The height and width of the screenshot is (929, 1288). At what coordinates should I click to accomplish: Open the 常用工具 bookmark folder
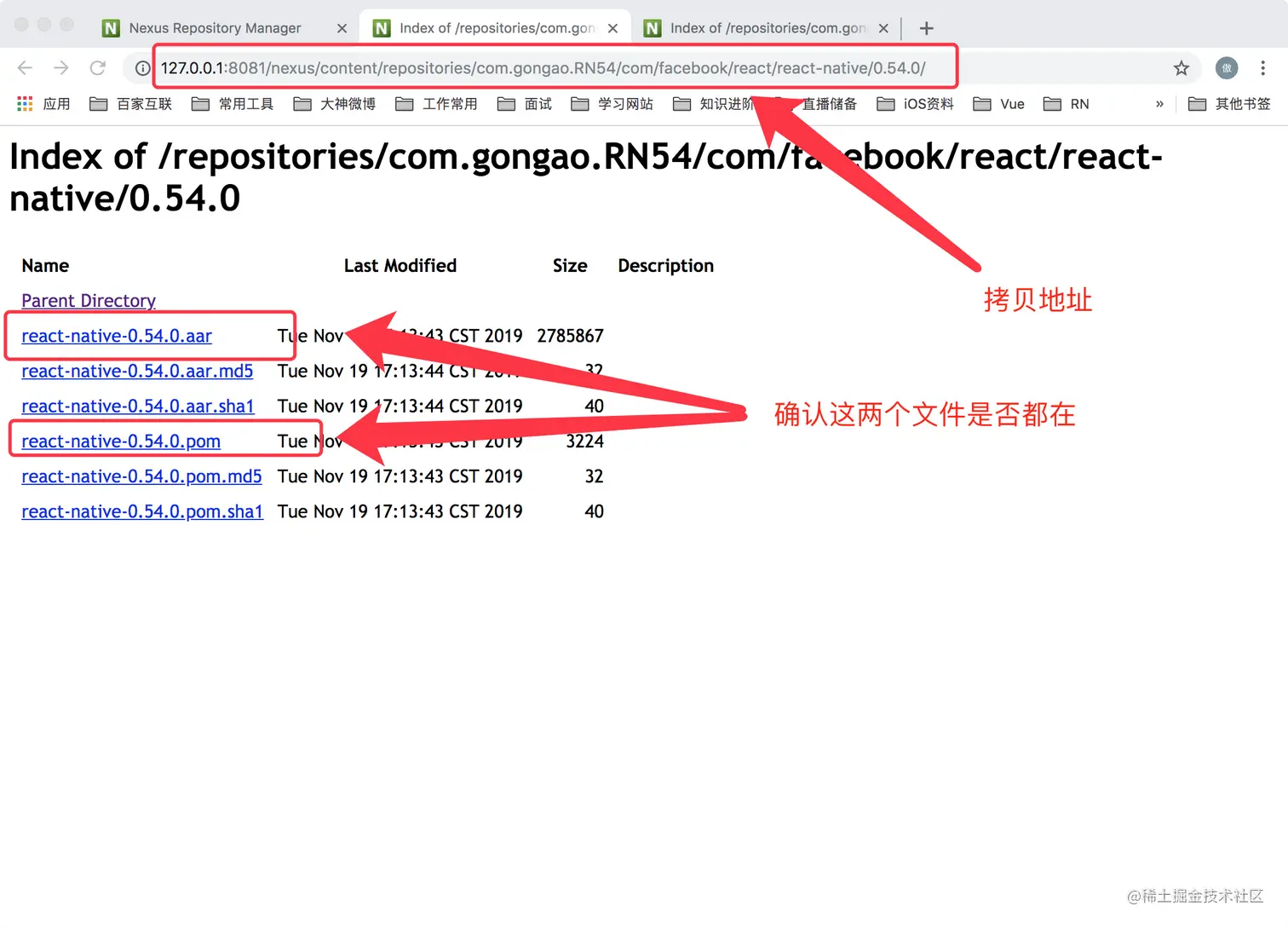[233, 104]
